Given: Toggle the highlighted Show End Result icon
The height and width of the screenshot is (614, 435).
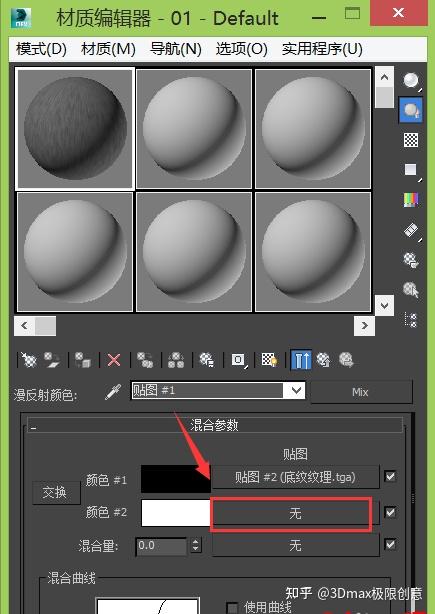Looking at the screenshot, I should pyautogui.click(x=301, y=359).
